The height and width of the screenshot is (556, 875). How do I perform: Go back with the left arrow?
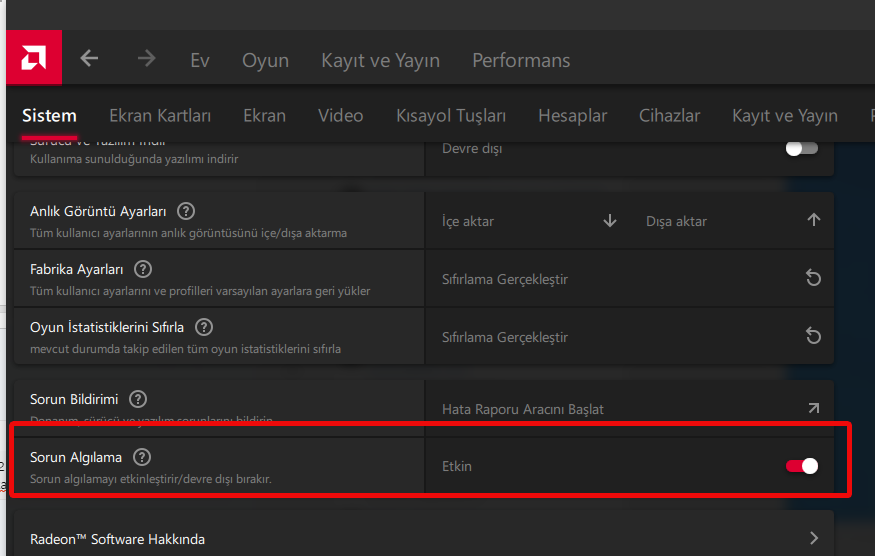[89, 59]
